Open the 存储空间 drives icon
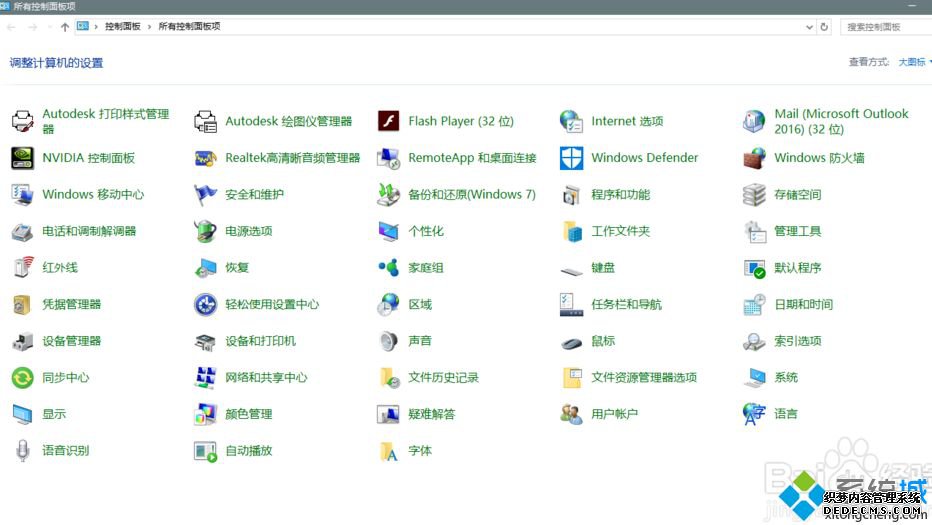The image size is (932, 525). coord(755,194)
